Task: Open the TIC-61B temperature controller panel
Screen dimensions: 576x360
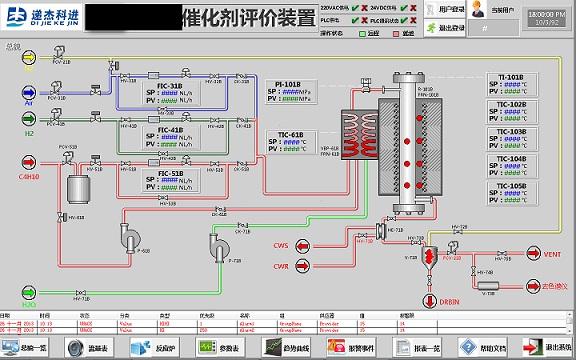Action: pyautogui.click(x=291, y=142)
